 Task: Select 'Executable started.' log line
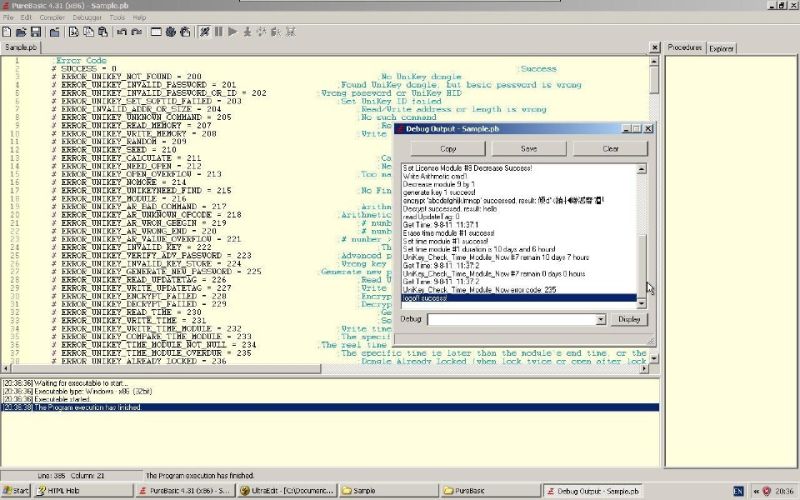330,399
